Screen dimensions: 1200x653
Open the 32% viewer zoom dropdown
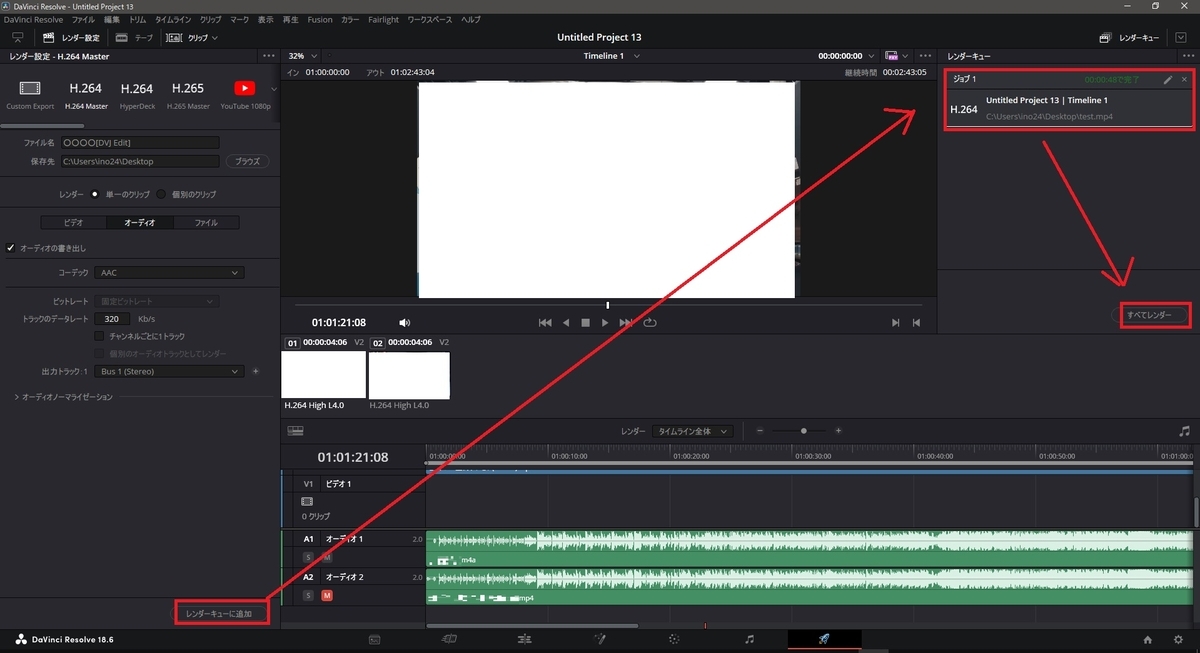pos(303,56)
